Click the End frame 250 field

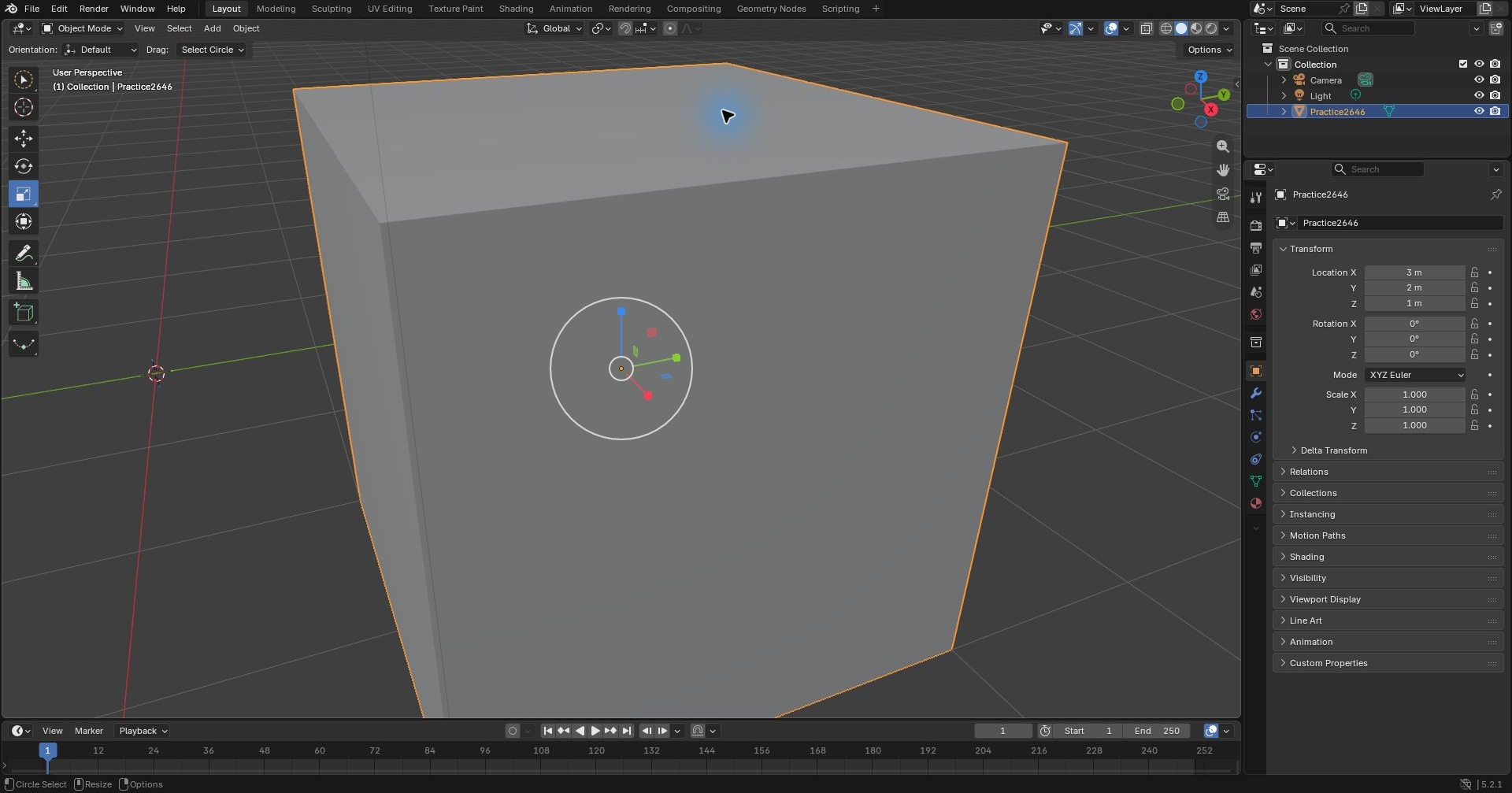(1156, 731)
